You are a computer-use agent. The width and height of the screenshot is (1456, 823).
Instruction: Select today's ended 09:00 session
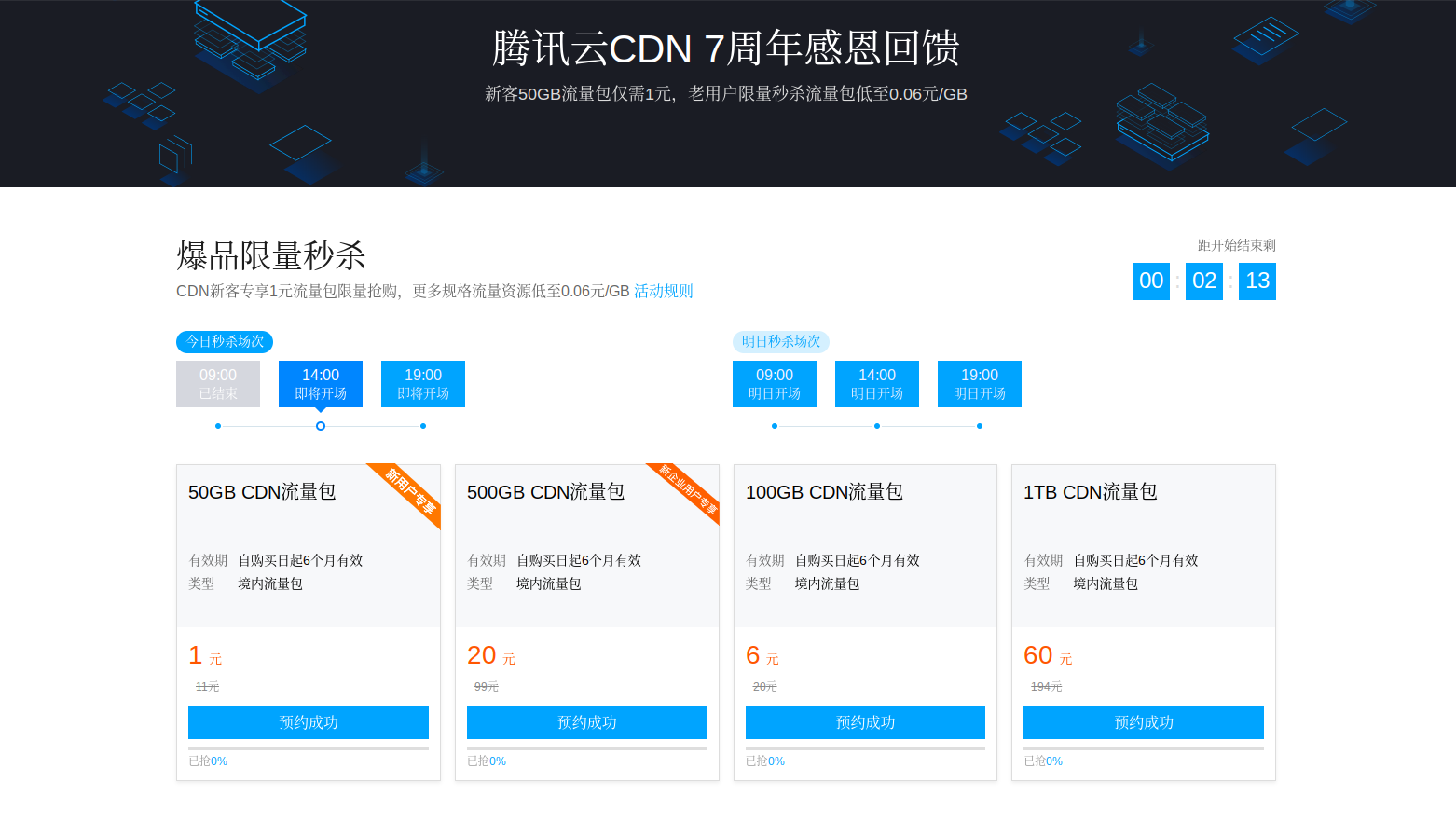(218, 384)
